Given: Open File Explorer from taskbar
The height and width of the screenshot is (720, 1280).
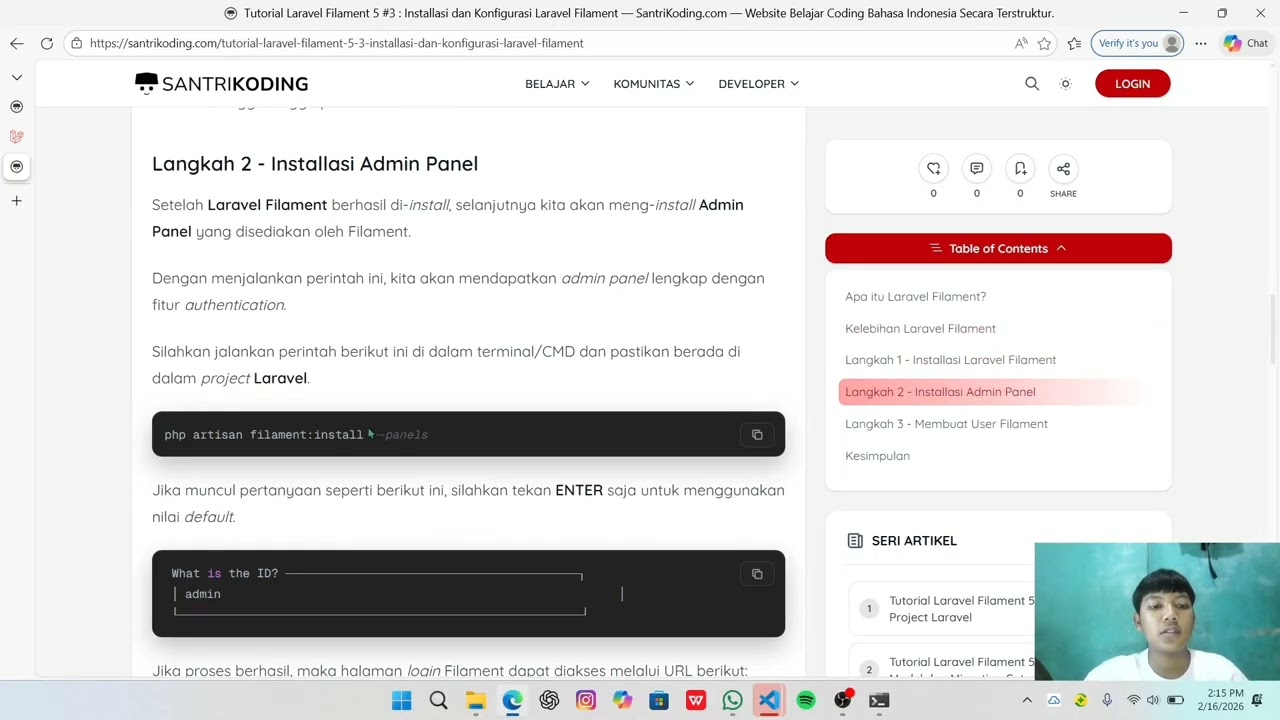Looking at the screenshot, I should point(475,701).
